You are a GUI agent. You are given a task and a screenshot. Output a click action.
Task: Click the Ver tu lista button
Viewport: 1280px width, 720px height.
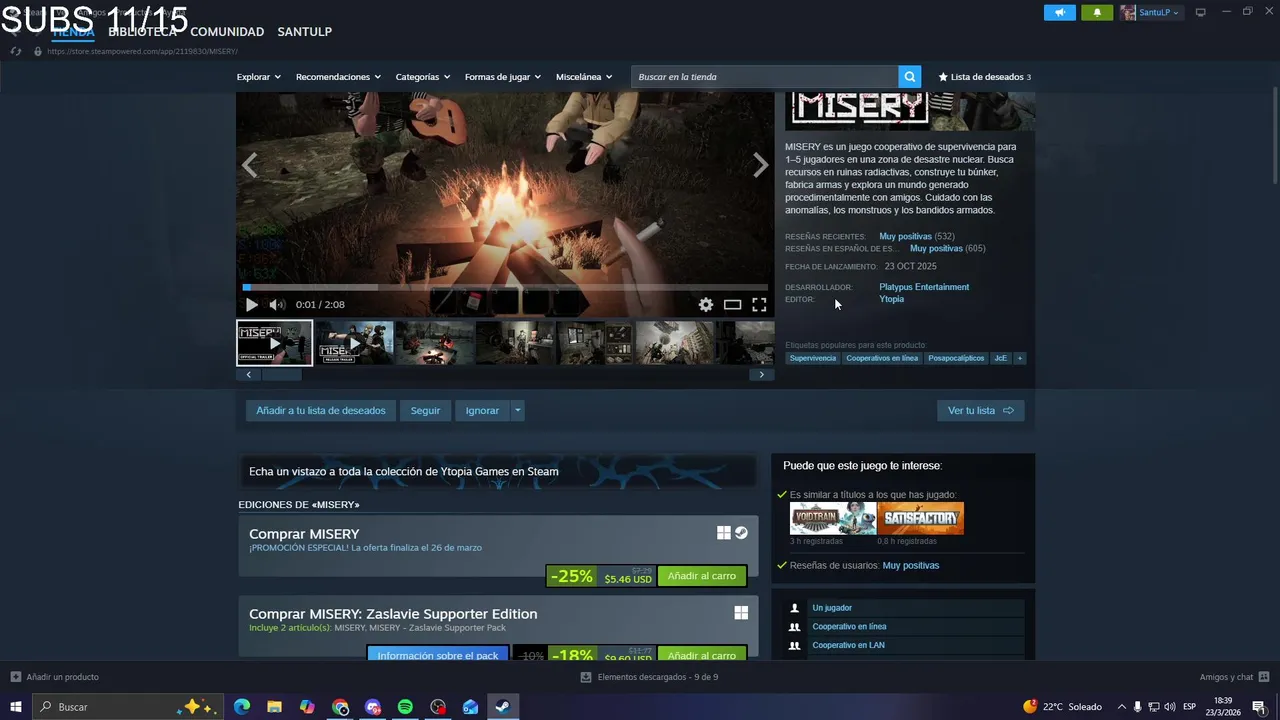click(x=980, y=410)
